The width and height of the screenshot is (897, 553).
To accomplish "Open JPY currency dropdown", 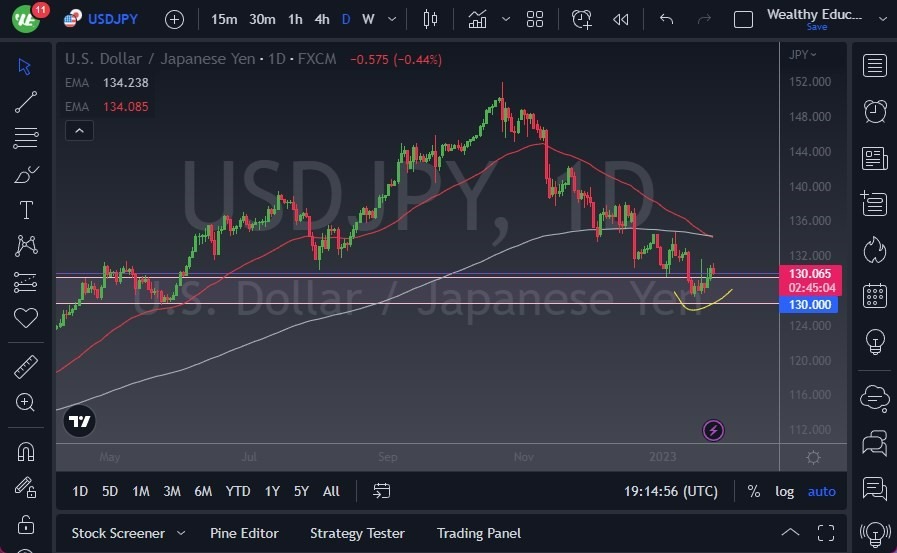I will (x=803, y=54).
